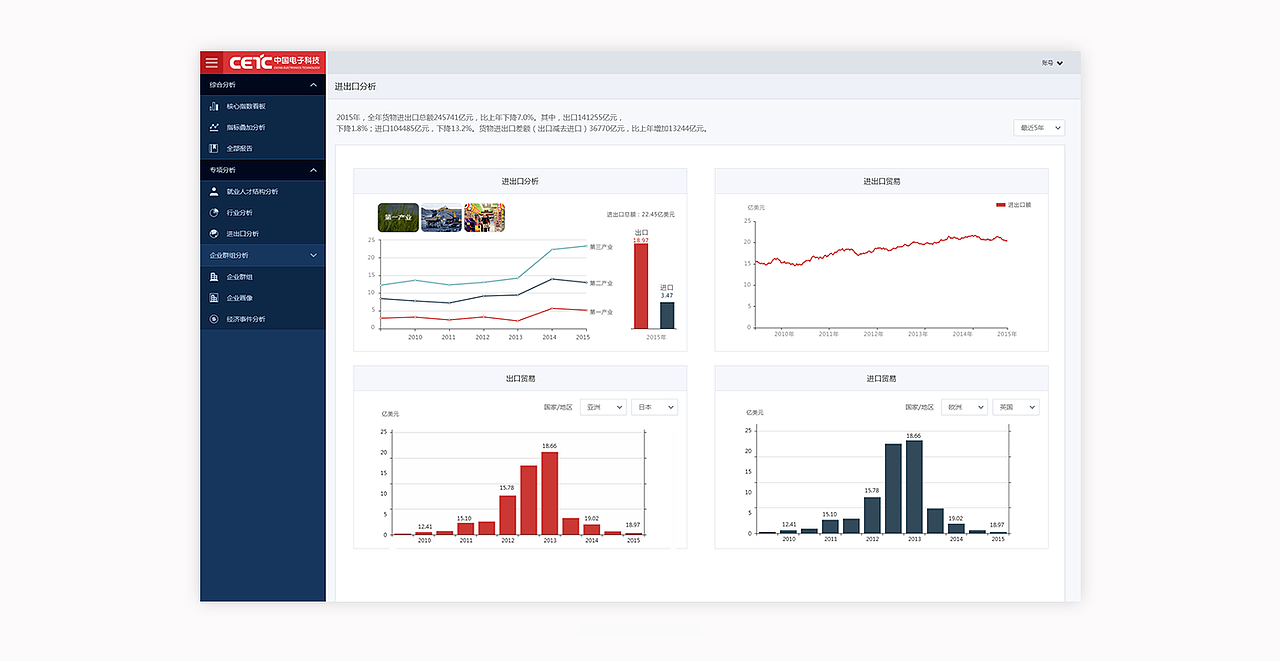Image resolution: width=1280 pixels, height=661 pixels.
Task: Click the 进出口总额：22.45亿美元 text
Action: point(641,214)
